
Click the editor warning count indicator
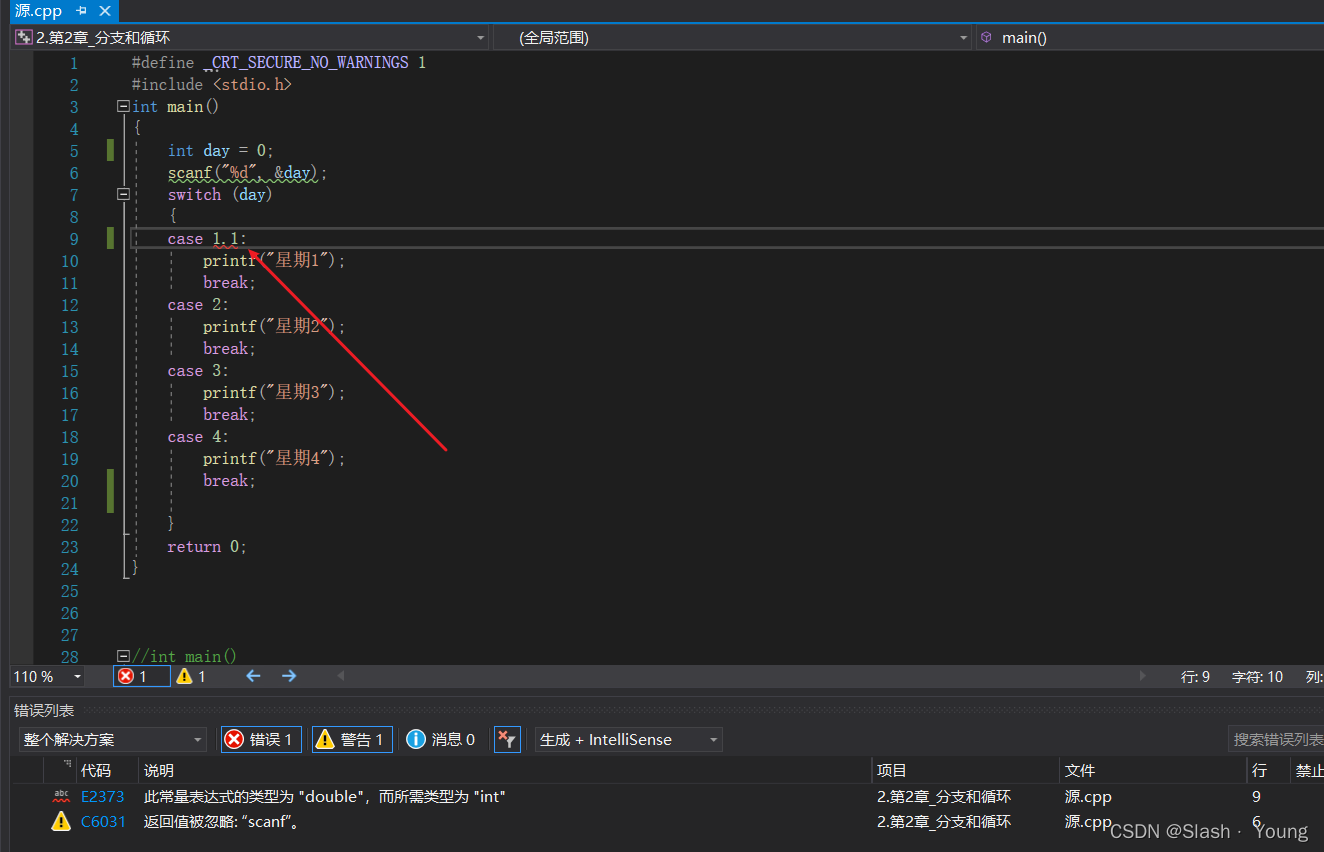pos(191,677)
